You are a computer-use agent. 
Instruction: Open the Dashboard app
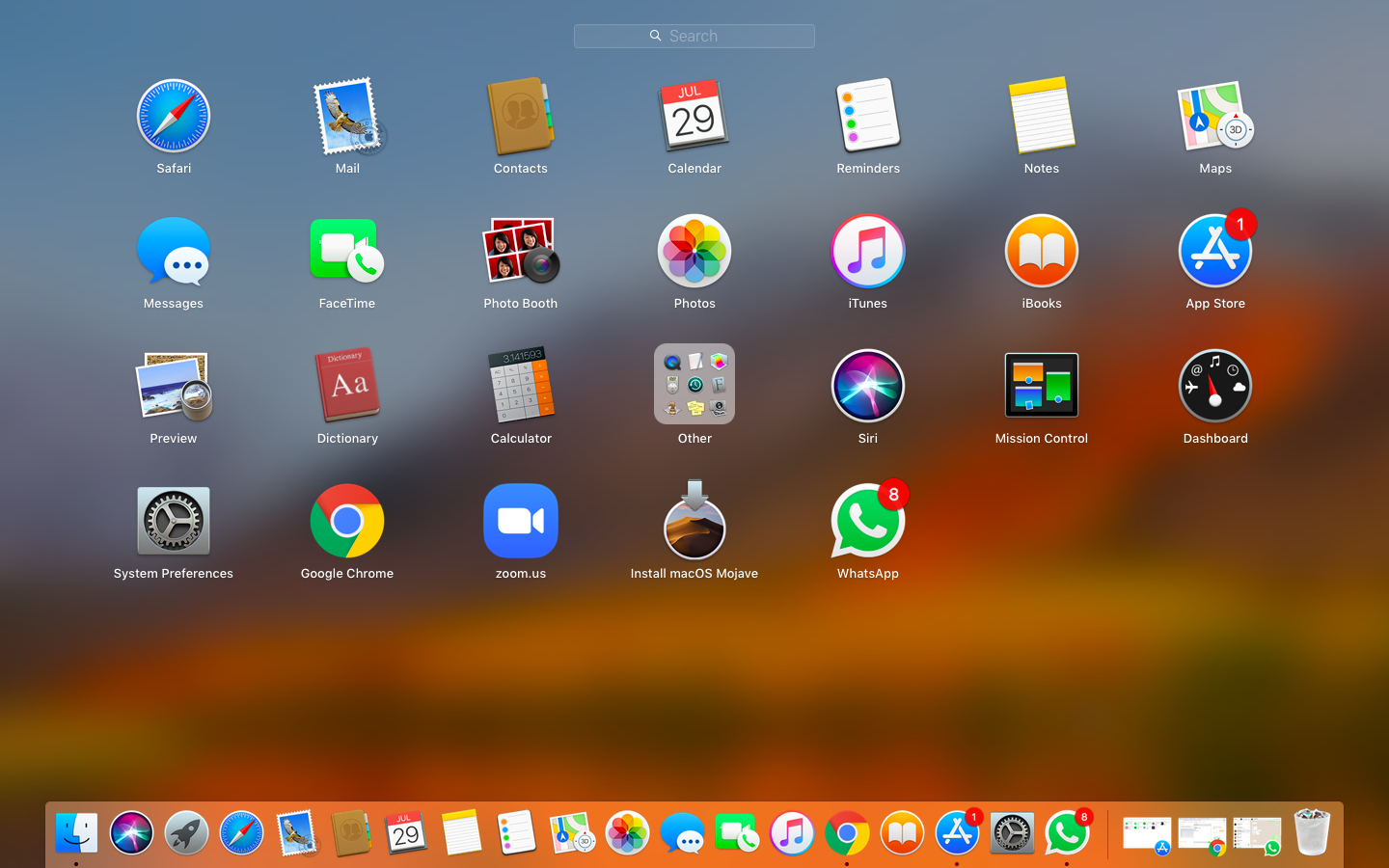1215,386
